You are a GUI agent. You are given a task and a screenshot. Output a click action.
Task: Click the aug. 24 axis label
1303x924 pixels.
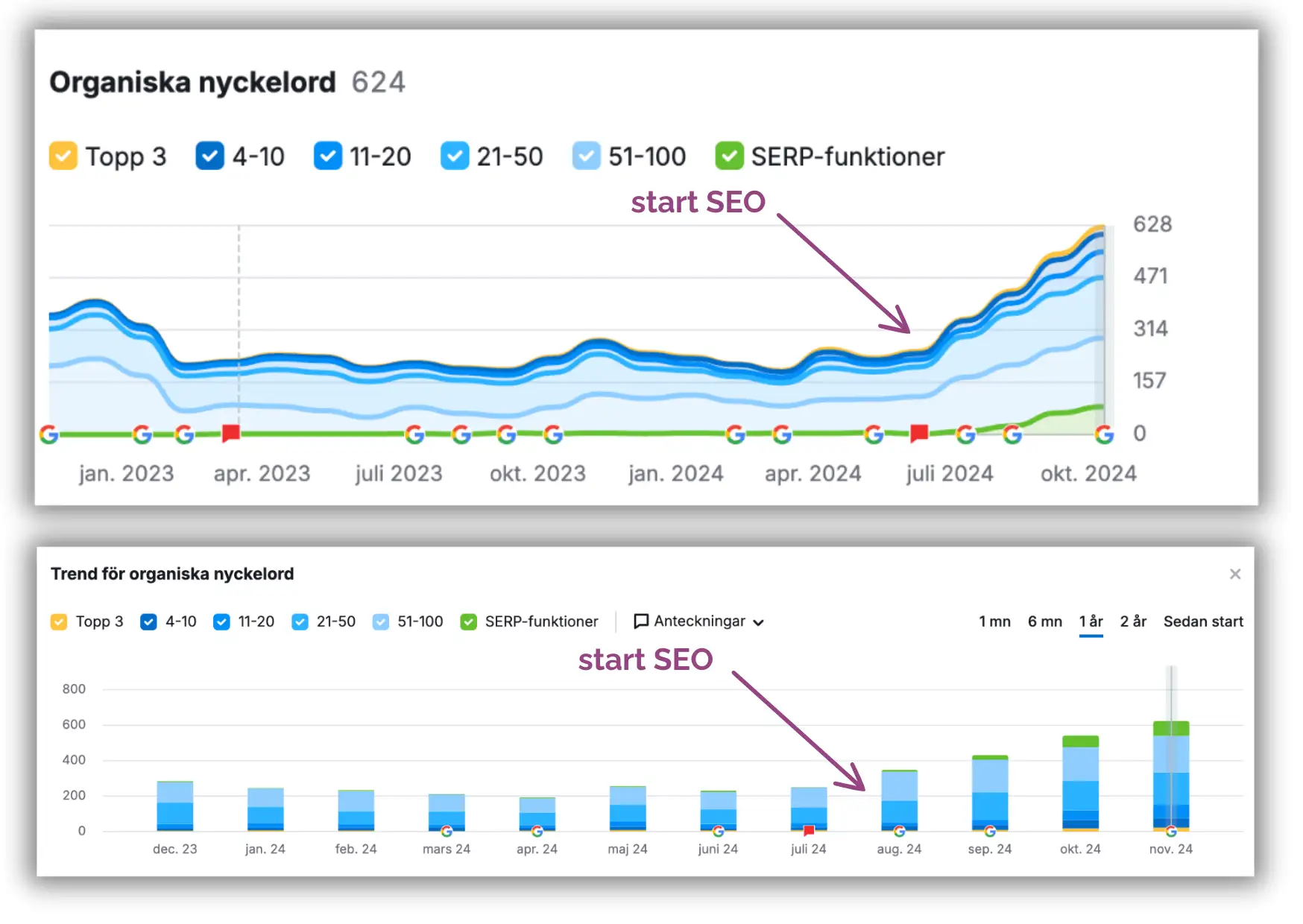[899, 849]
